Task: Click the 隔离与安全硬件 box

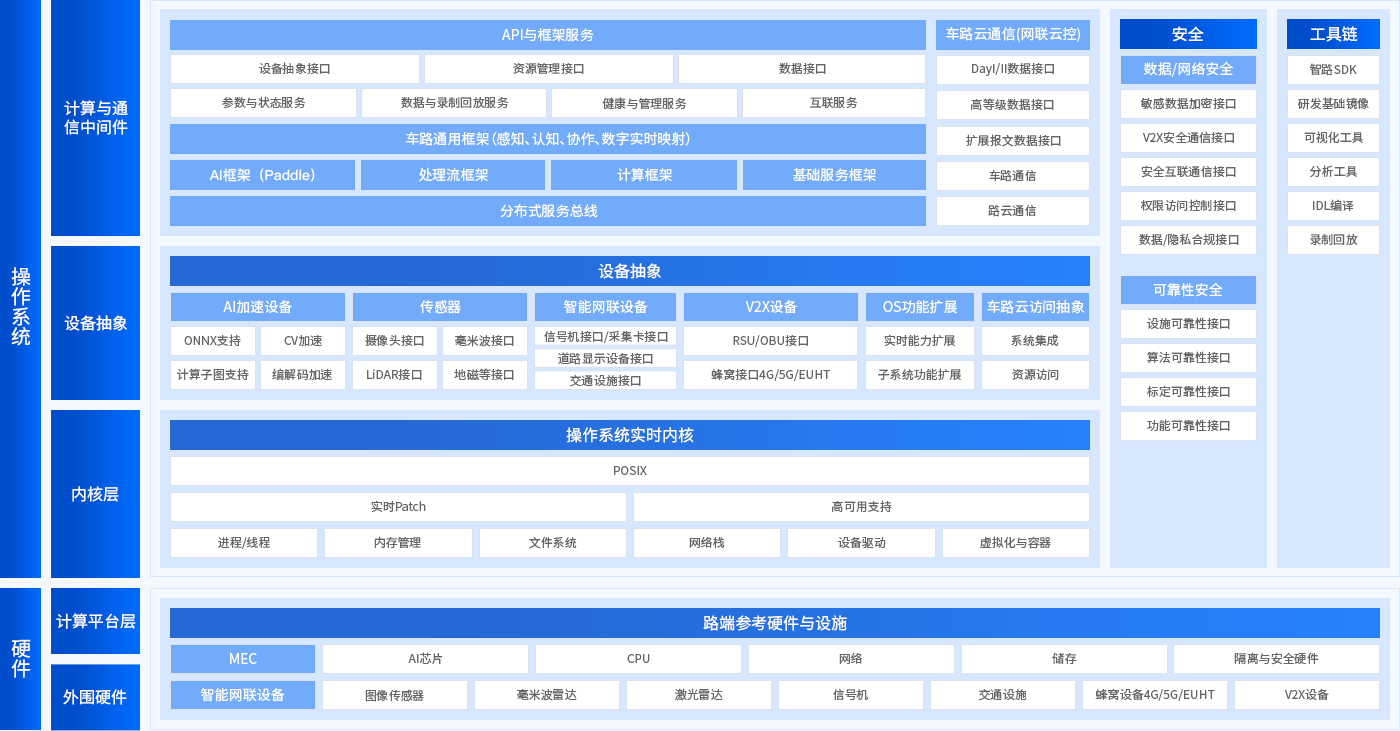Action: [x=1276, y=659]
